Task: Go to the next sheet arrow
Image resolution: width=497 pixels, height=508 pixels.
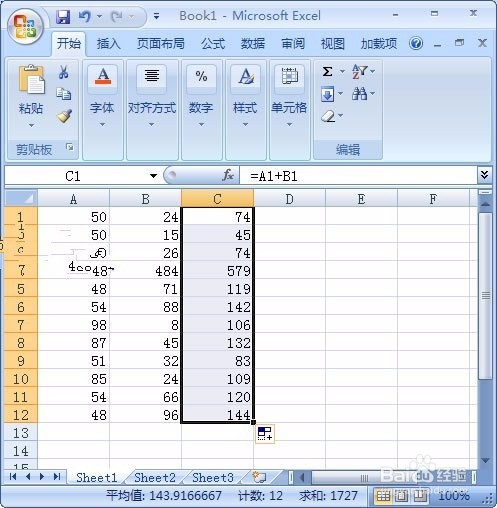Action: 42,477
